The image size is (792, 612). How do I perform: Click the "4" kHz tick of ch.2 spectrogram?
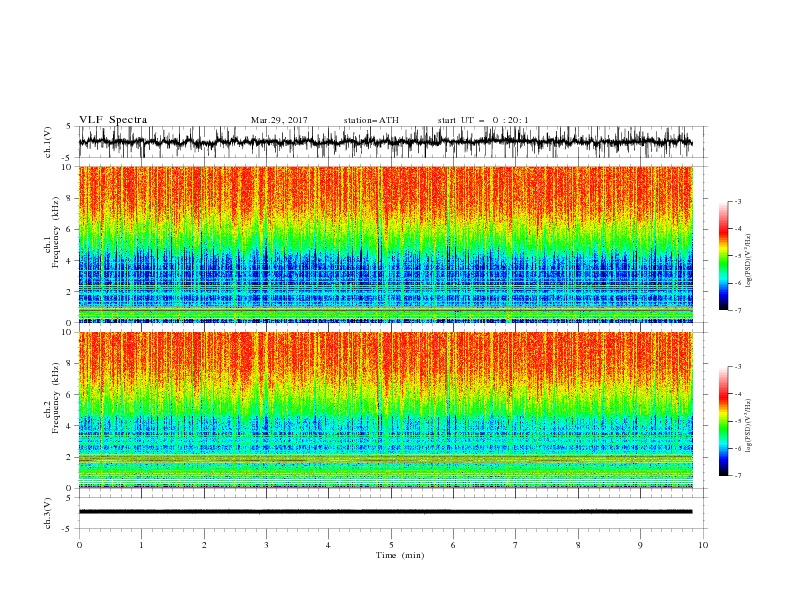click(69, 426)
